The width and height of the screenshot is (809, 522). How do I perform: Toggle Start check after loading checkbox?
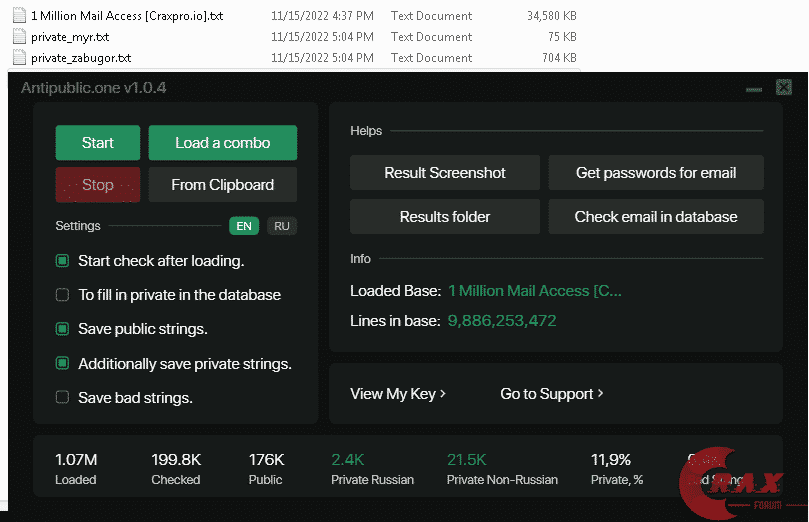pos(62,261)
